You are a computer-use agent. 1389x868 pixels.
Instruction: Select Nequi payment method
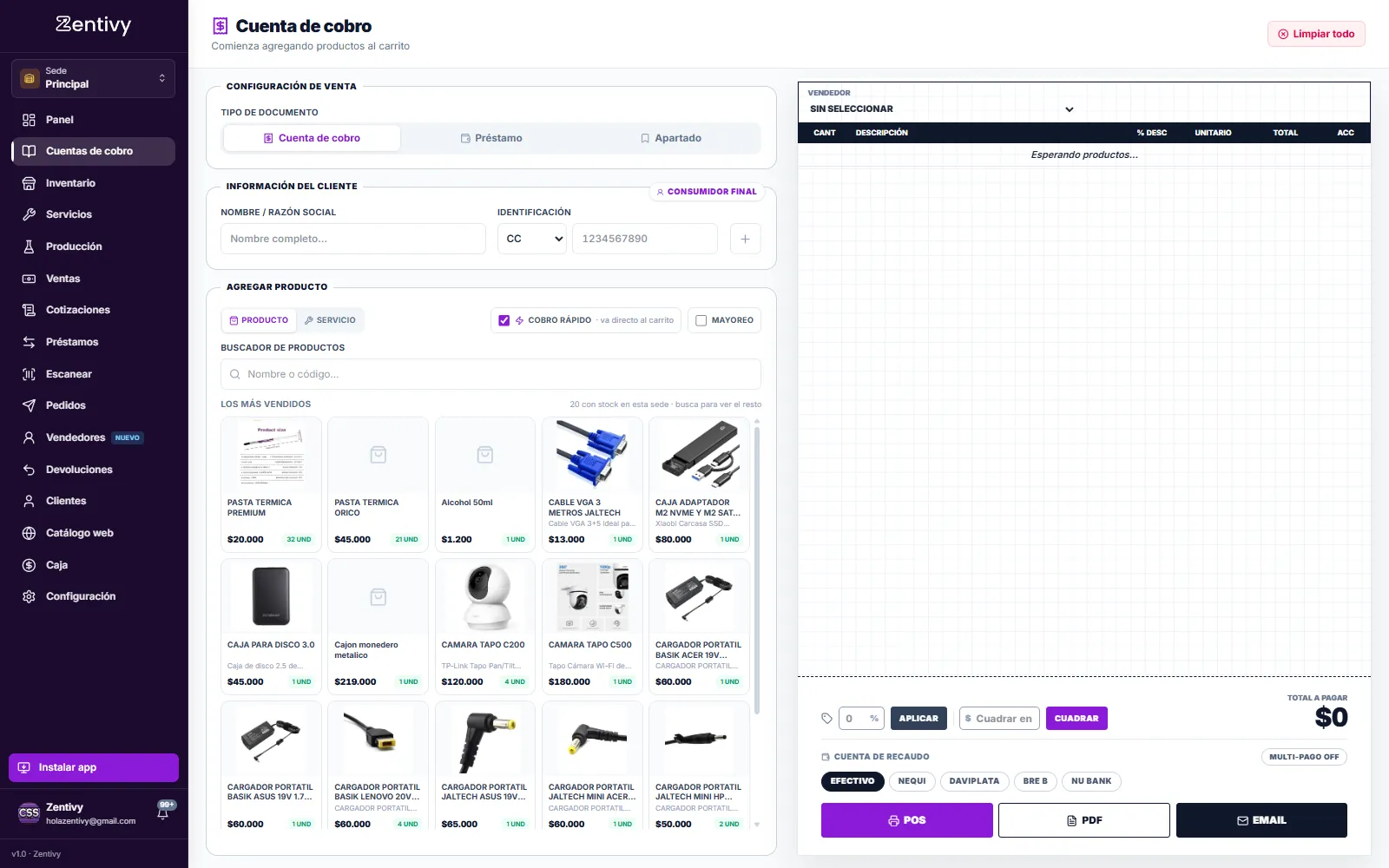(x=912, y=781)
